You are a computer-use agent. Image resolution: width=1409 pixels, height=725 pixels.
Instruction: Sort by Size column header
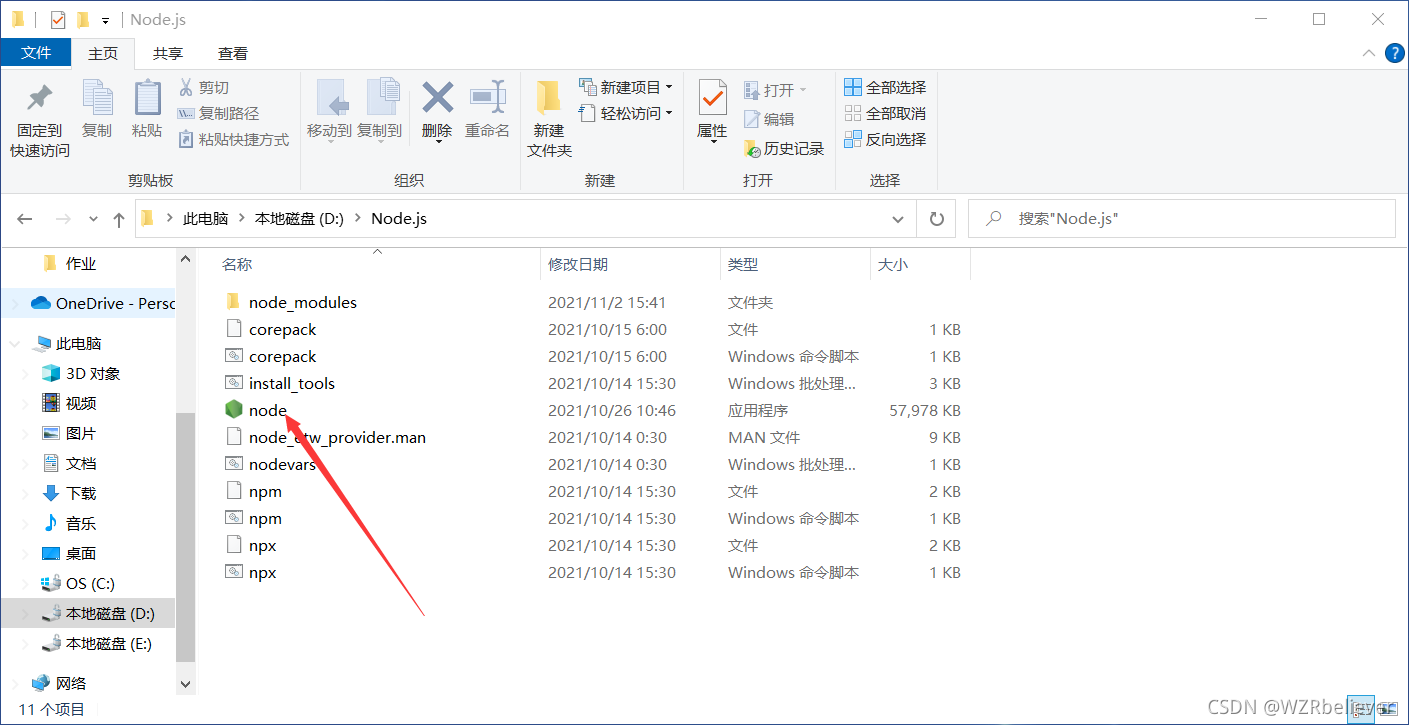920,264
